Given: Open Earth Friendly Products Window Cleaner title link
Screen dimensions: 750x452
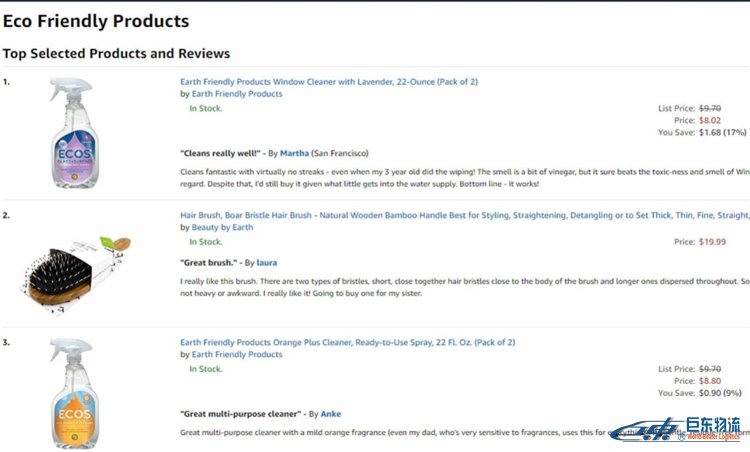Looking at the screenshot, I should [329, 82].
